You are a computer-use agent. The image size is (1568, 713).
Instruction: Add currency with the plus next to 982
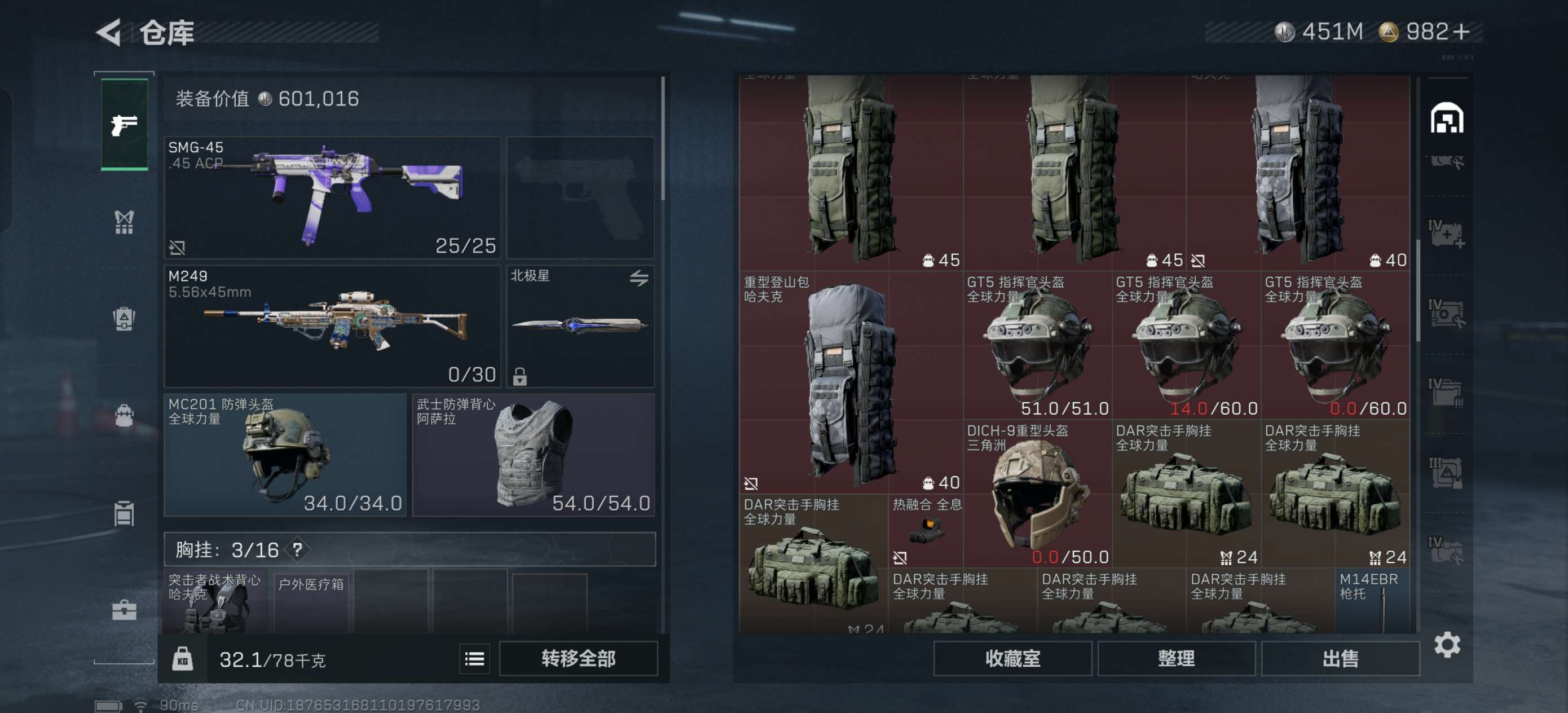click(1461, 31)
